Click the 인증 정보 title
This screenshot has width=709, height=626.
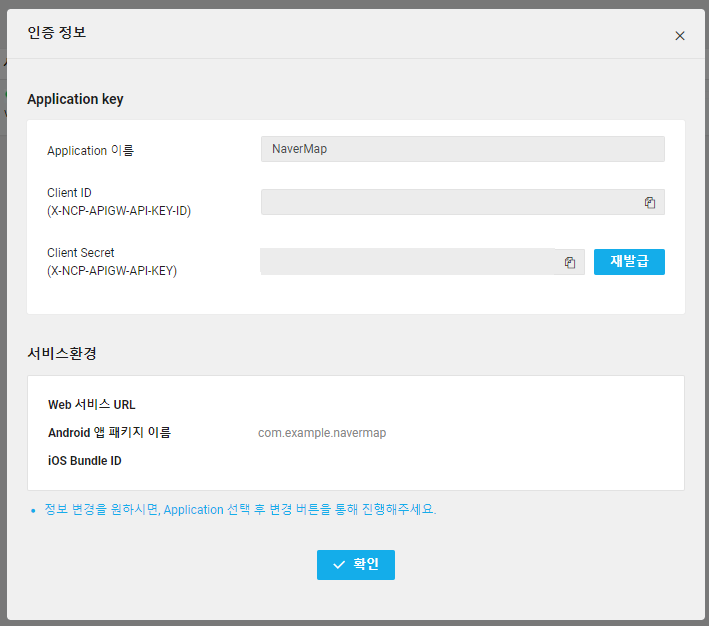[x=57, y=33]
